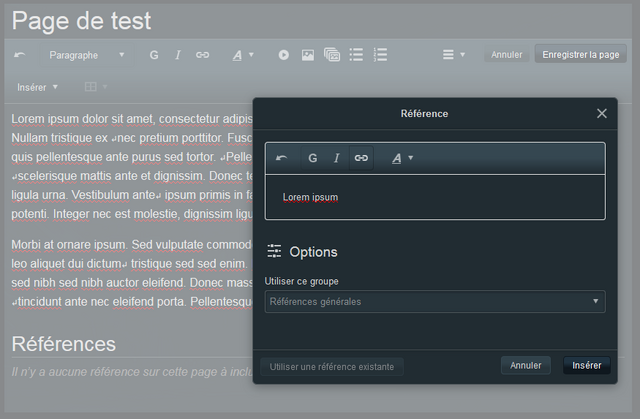Click the link icon in main page toolbar
Viewport: 640px width, 419px height.
point(202,55)
